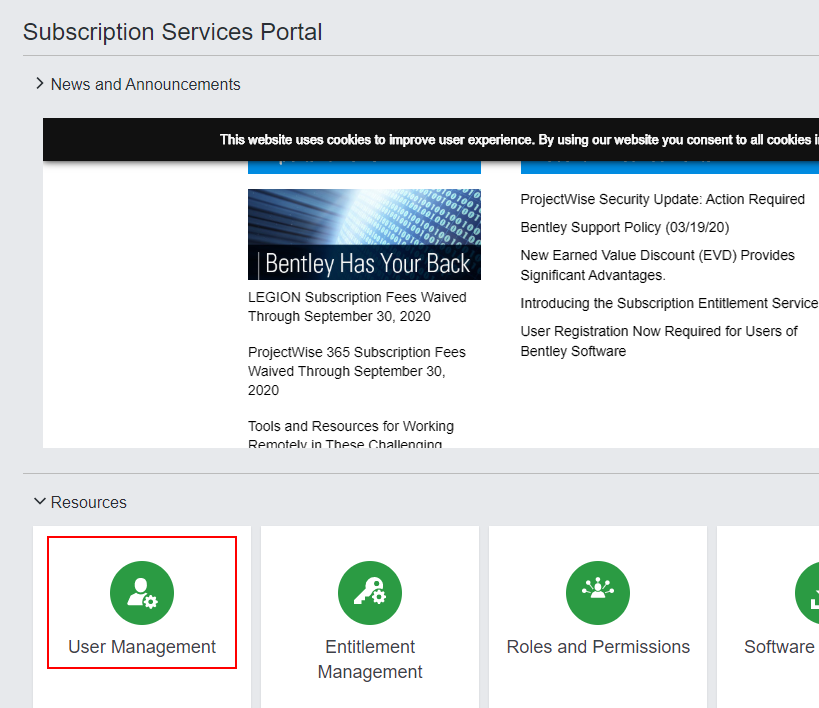The image size is (819, 708).
Task: Collapse the Resources section
Action: [40, 502]
